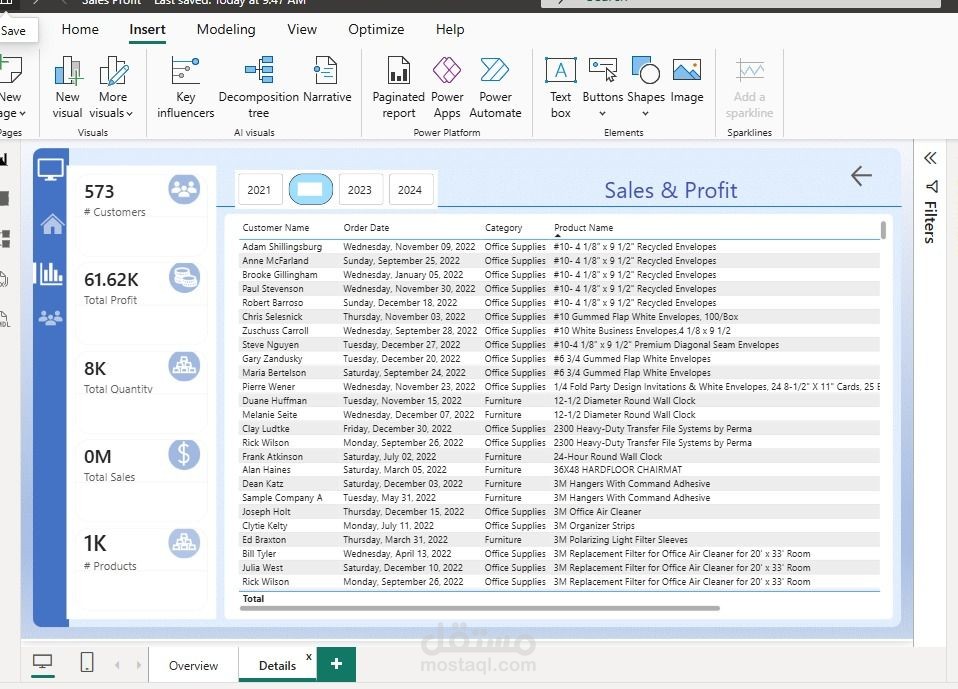Add a Paginated report
This screenshot has height=689, width=958.
click(x=398, y=85)
